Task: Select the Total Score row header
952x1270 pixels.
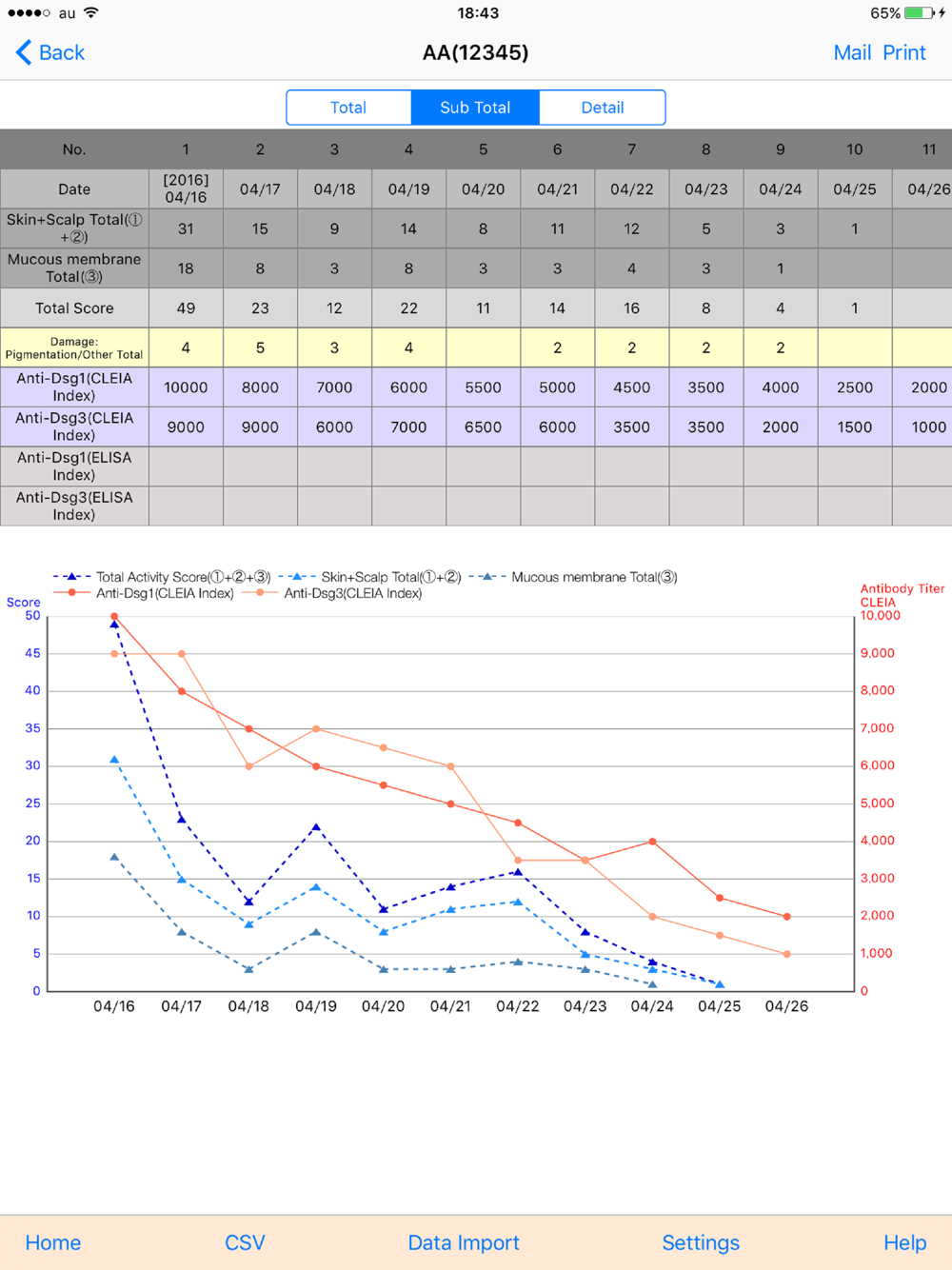Action: [74, 308]
